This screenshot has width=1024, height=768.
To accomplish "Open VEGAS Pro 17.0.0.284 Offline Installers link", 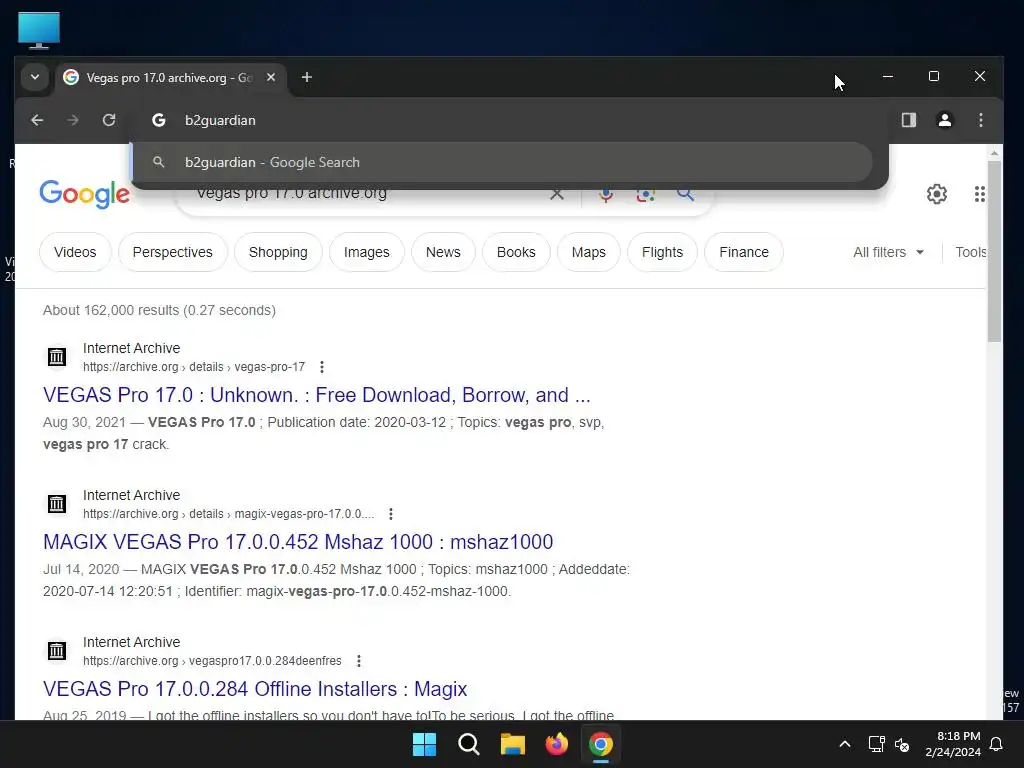I will pyautogui.click(x=255, y=689).
